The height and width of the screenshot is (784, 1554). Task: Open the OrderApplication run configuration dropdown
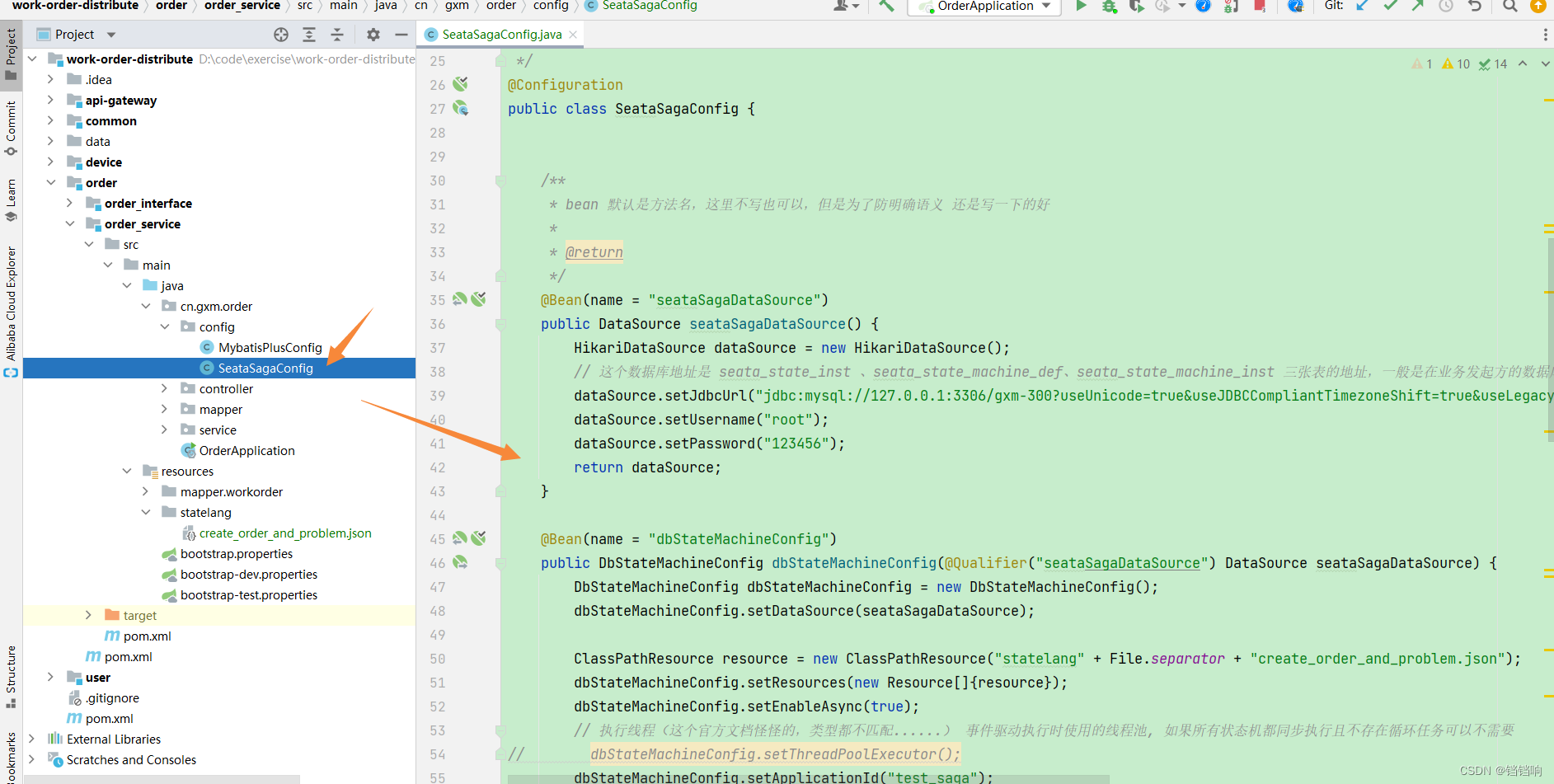pos(1046,6)
